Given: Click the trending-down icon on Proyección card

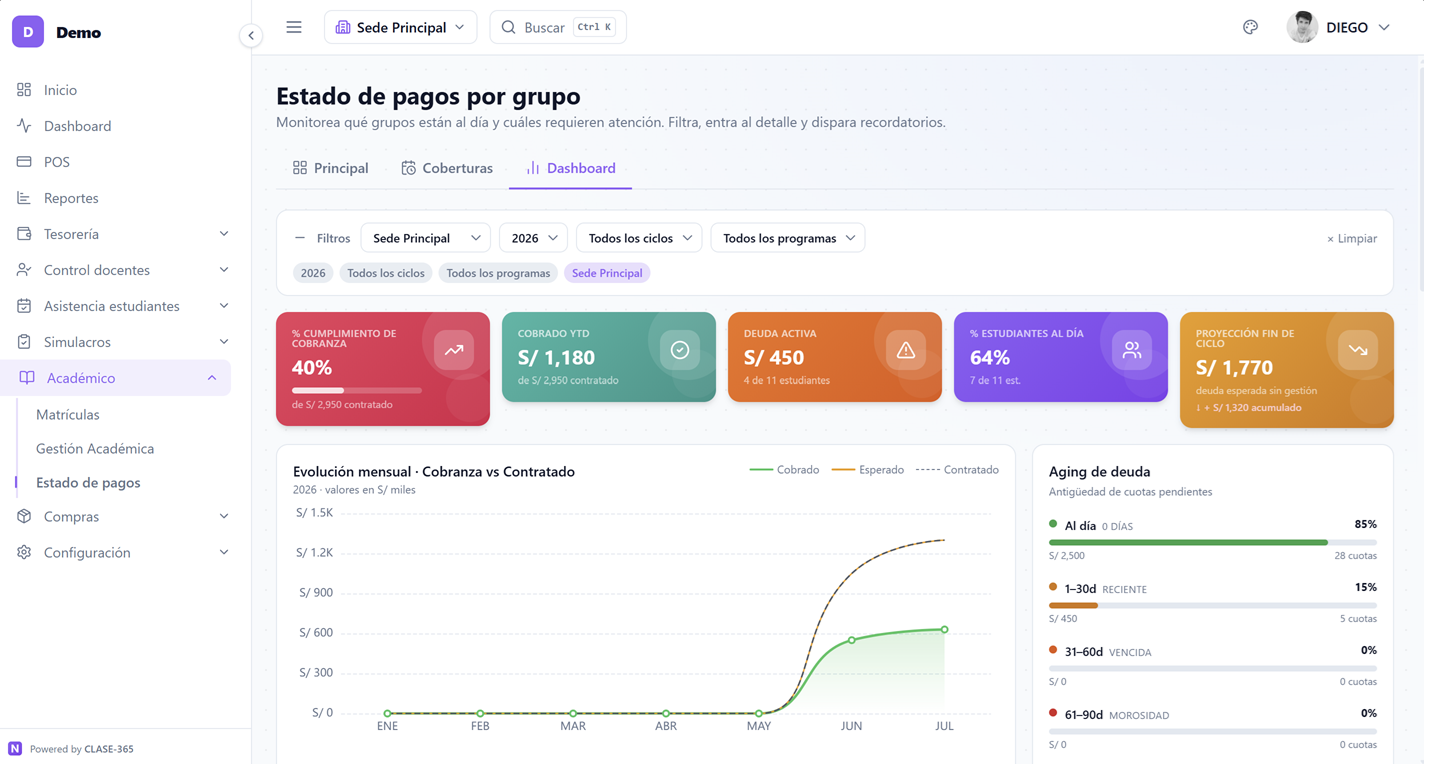Looking at the screenshot, I should [1358, 350].
